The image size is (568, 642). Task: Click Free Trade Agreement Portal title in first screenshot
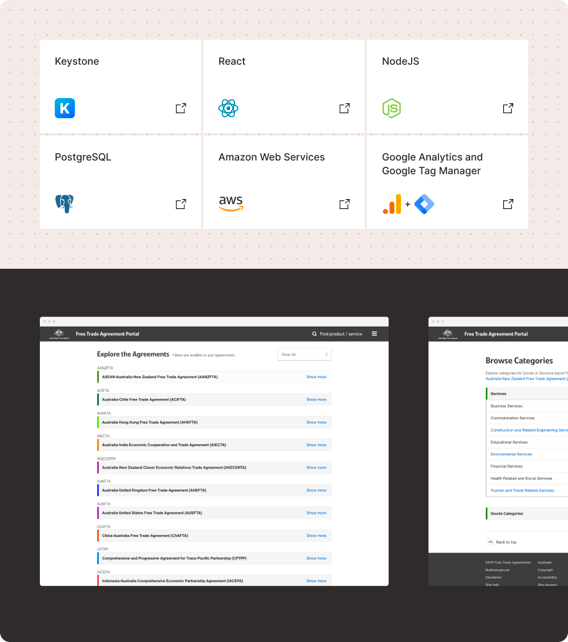(107, 334)
